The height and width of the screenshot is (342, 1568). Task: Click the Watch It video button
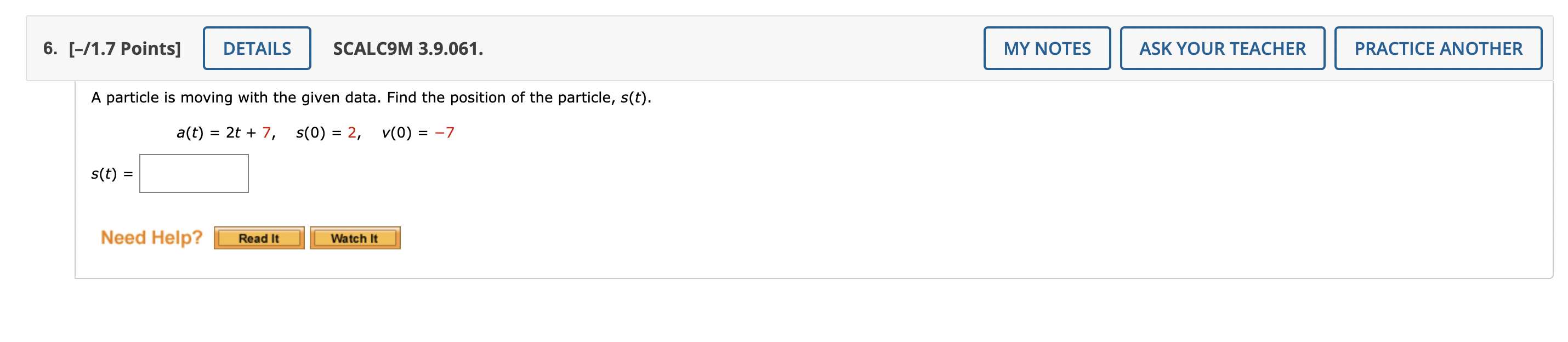355,238
